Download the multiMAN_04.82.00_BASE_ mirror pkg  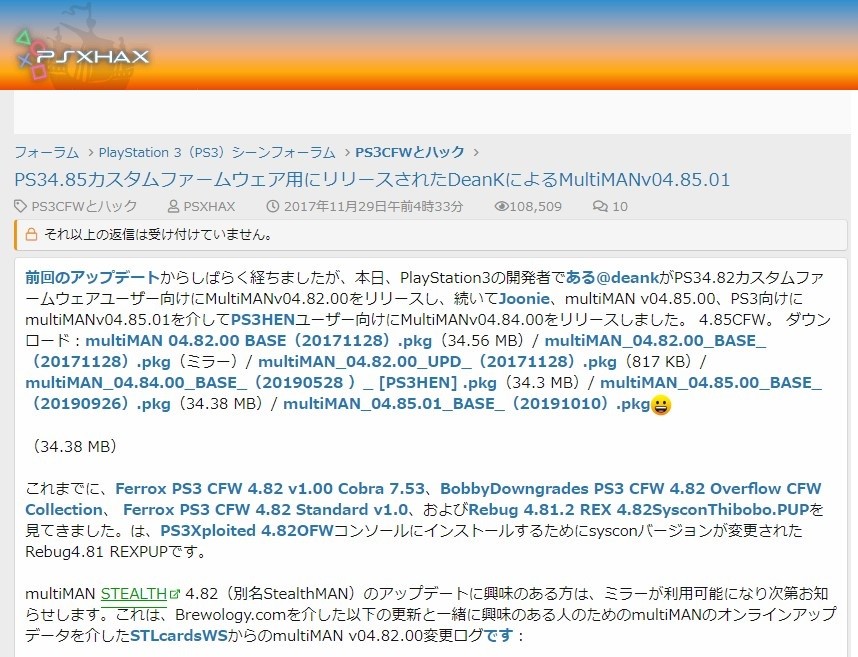656,341
